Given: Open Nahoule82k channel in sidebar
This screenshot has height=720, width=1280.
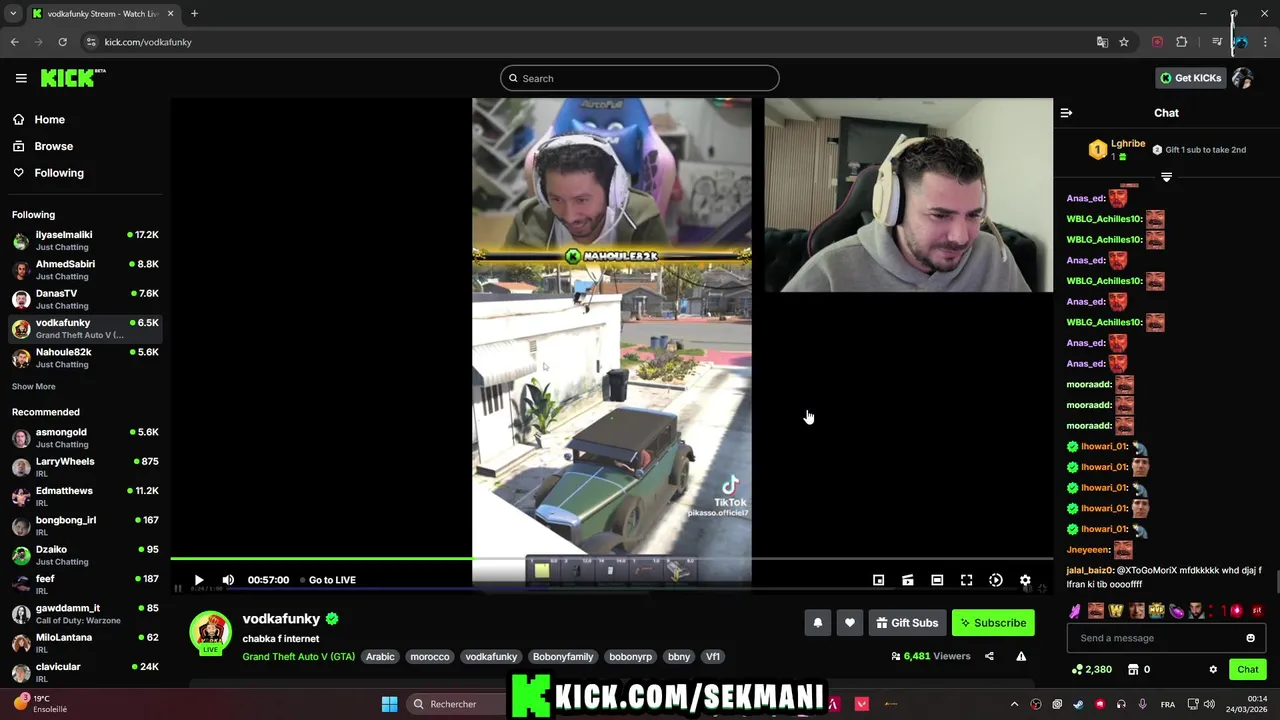Looking at the screenshot, I should tap(85, 357).
